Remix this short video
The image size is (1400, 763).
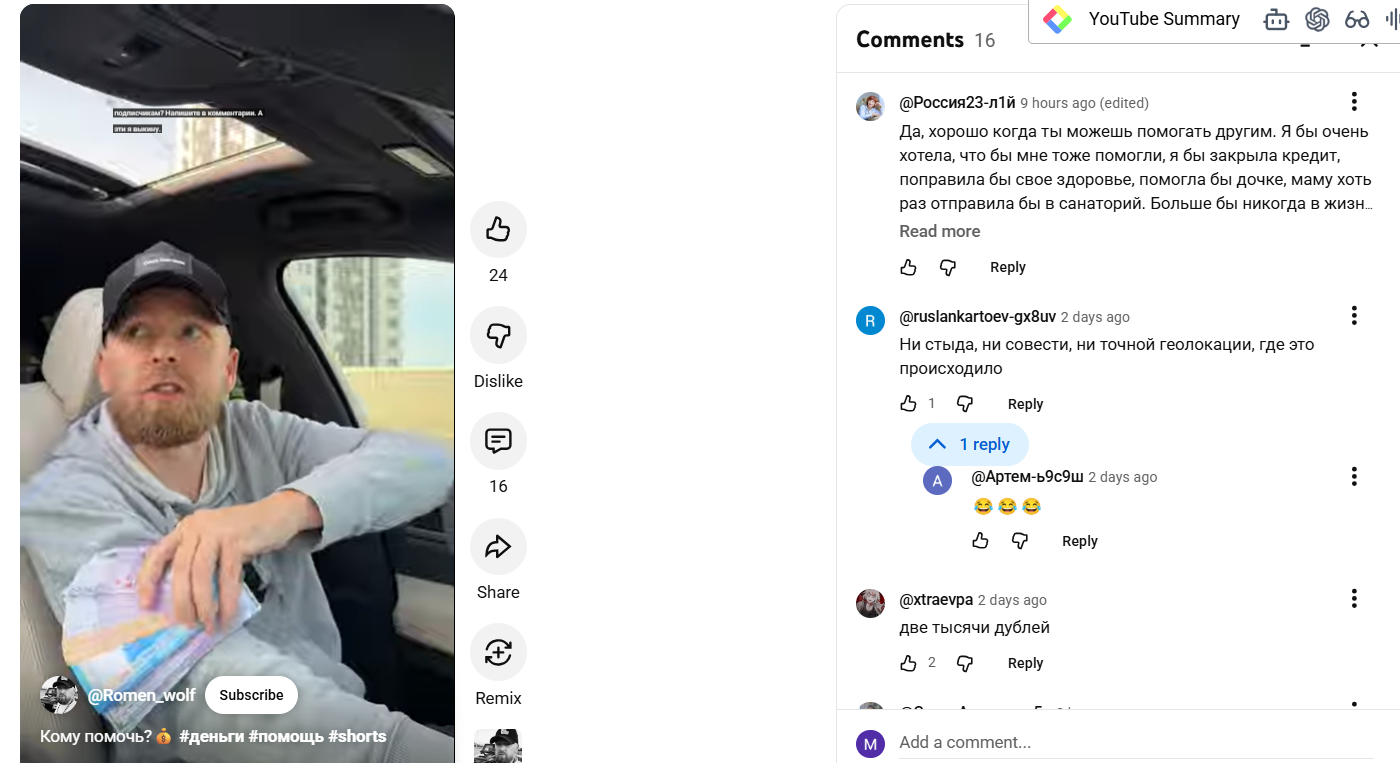pyautogui.click(x=498, y=652)
